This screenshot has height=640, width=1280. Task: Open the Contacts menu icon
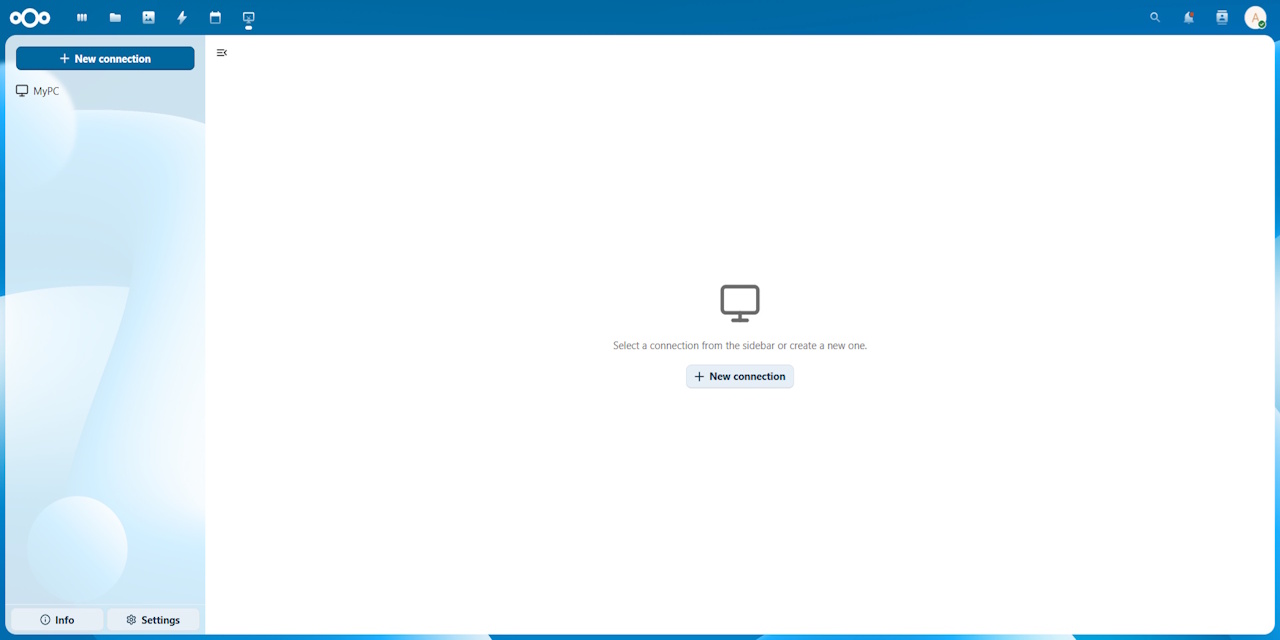(1222, 18)
